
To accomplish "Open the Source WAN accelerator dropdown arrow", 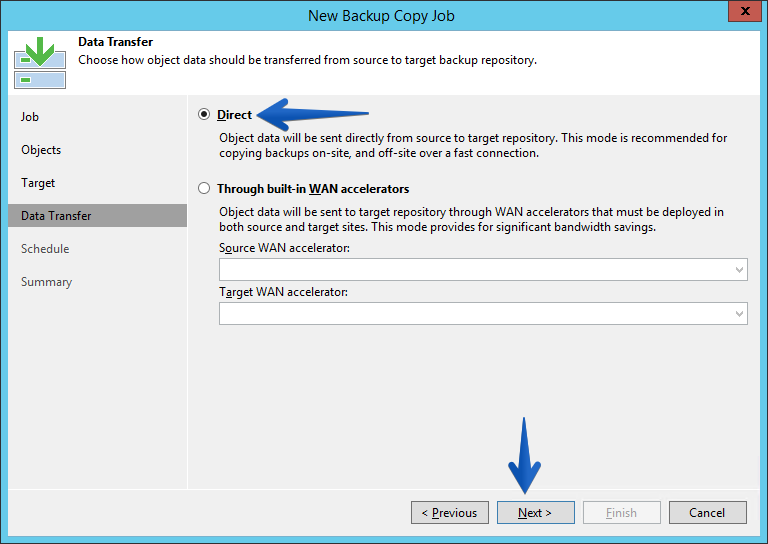I will [x=739, y=269].
